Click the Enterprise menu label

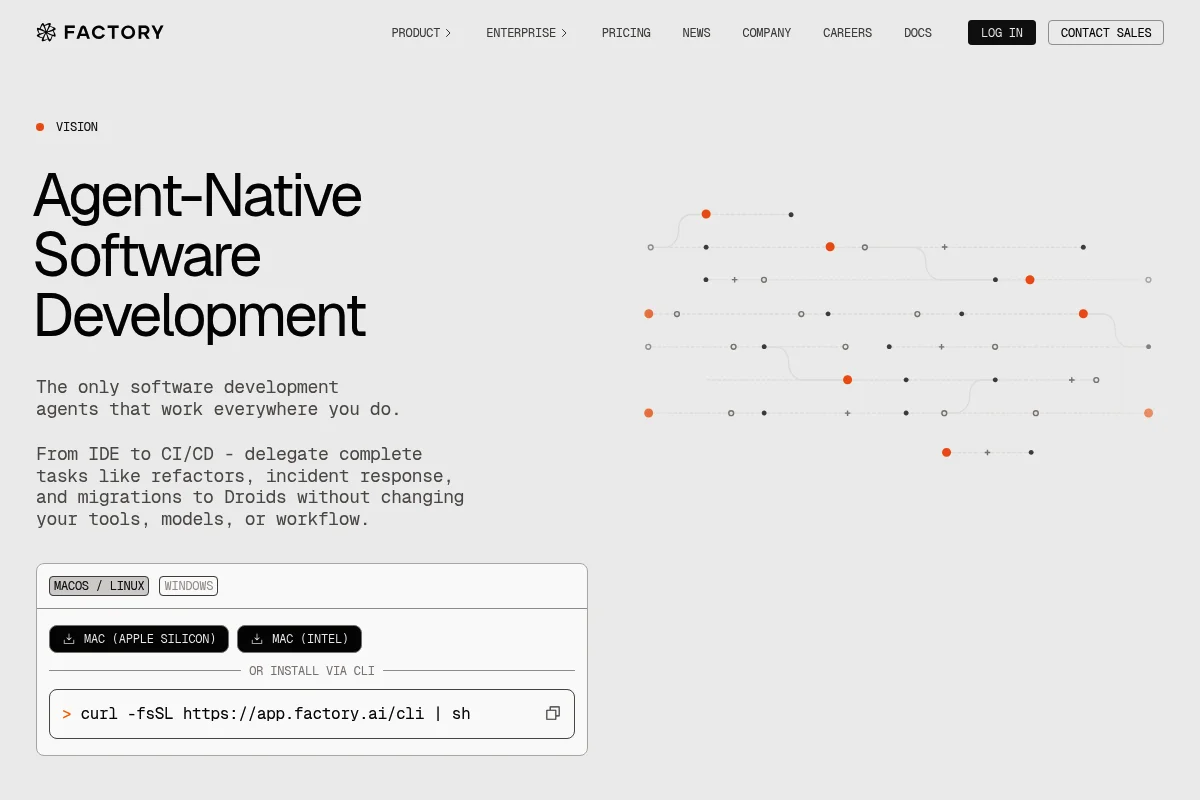tap(521, 33)
